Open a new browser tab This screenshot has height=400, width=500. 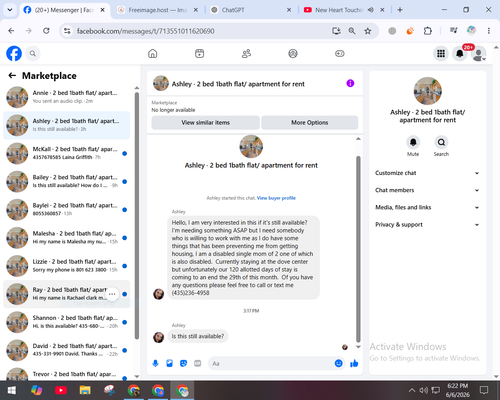[400, 10]
